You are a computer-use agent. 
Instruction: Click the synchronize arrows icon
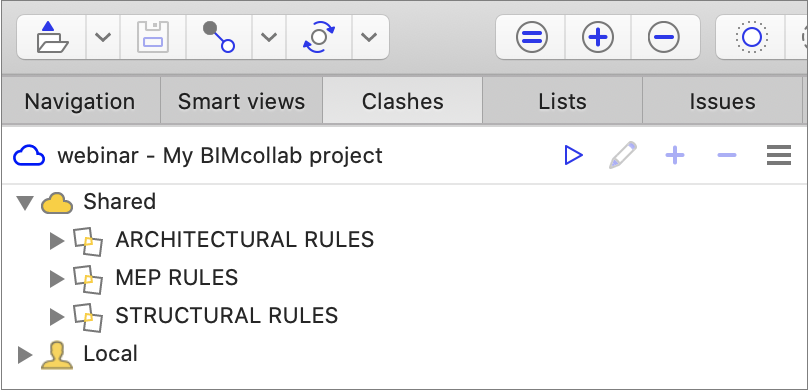[319, 37]
